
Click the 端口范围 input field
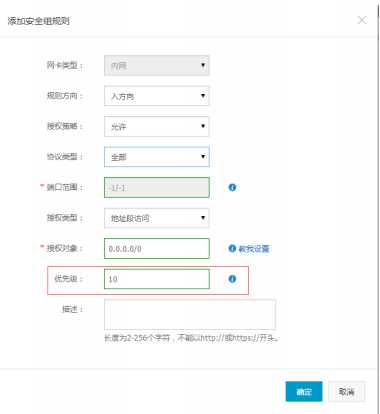pyautogui.click(x=157, y=187)
